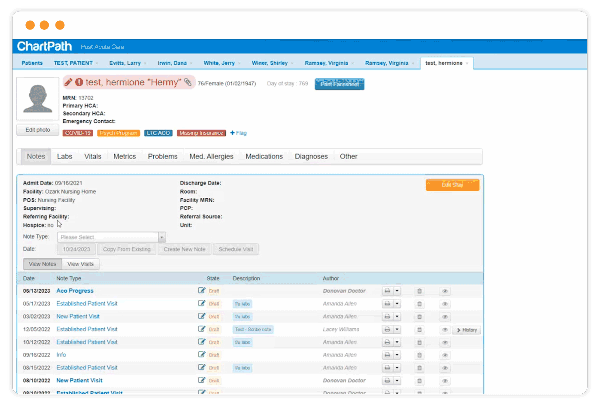Toggle the eye icon in the Info row

[445, 355]
